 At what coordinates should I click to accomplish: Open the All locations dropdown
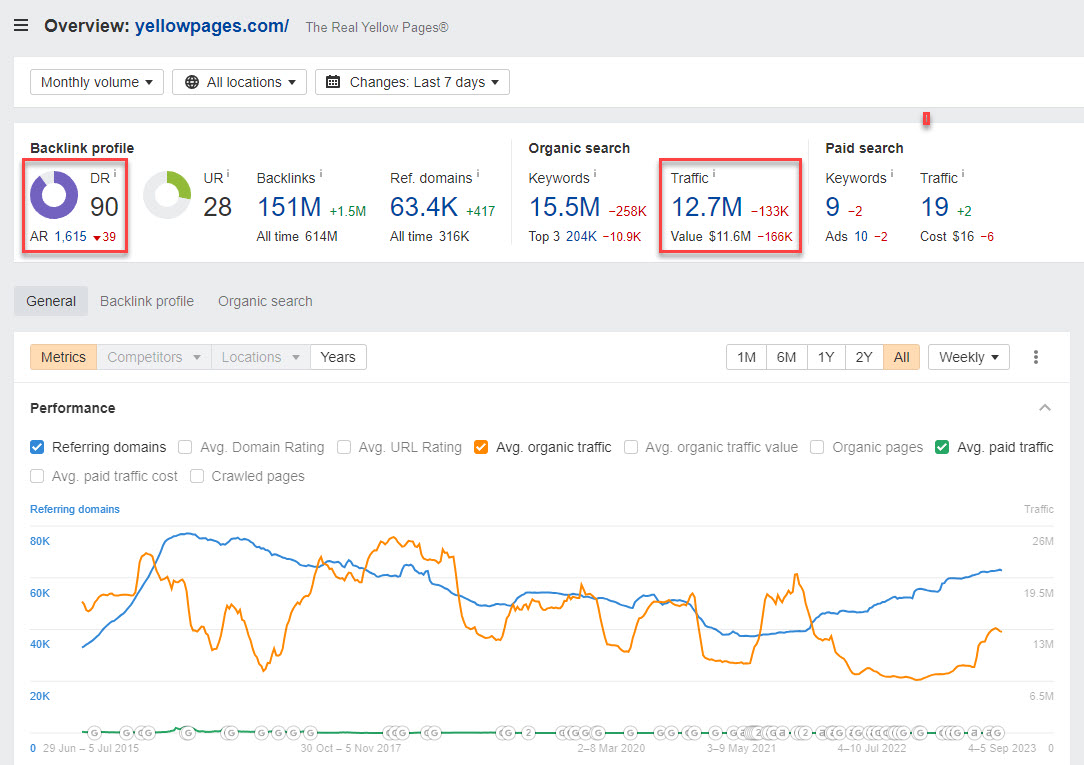(239, 82)
